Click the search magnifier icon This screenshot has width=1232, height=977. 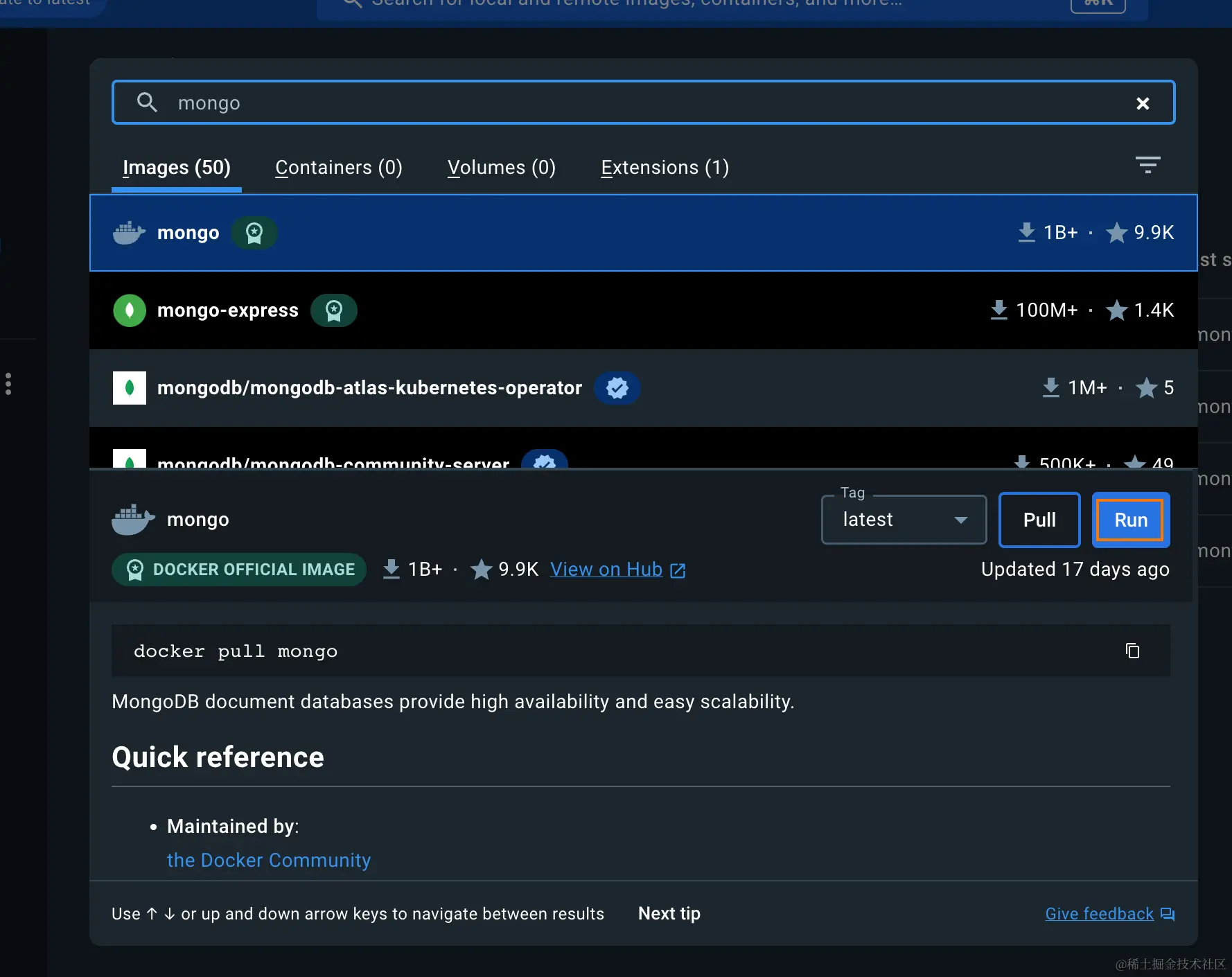click(x=147, y=103)
